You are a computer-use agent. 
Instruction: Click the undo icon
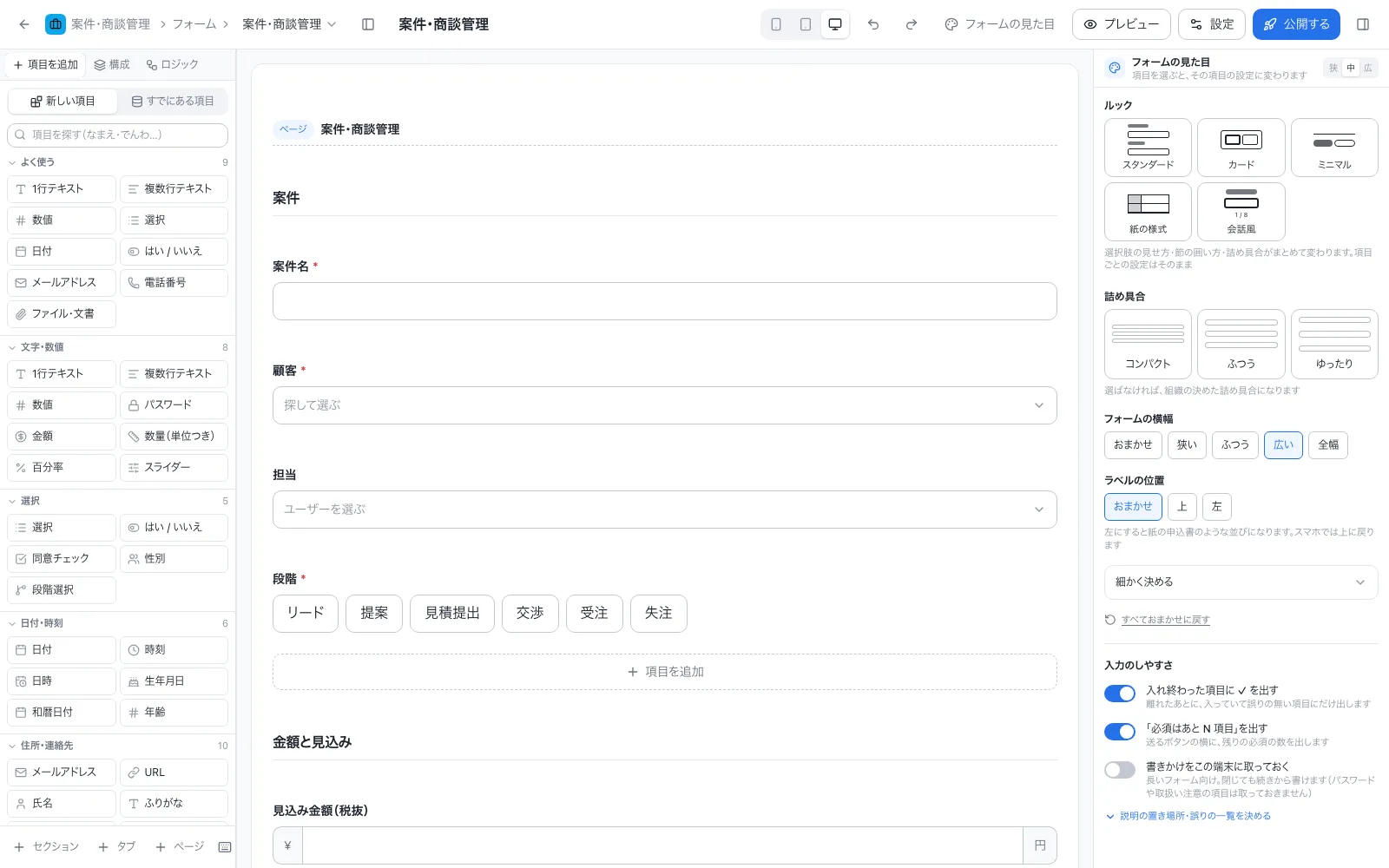[x=873, y=24]
